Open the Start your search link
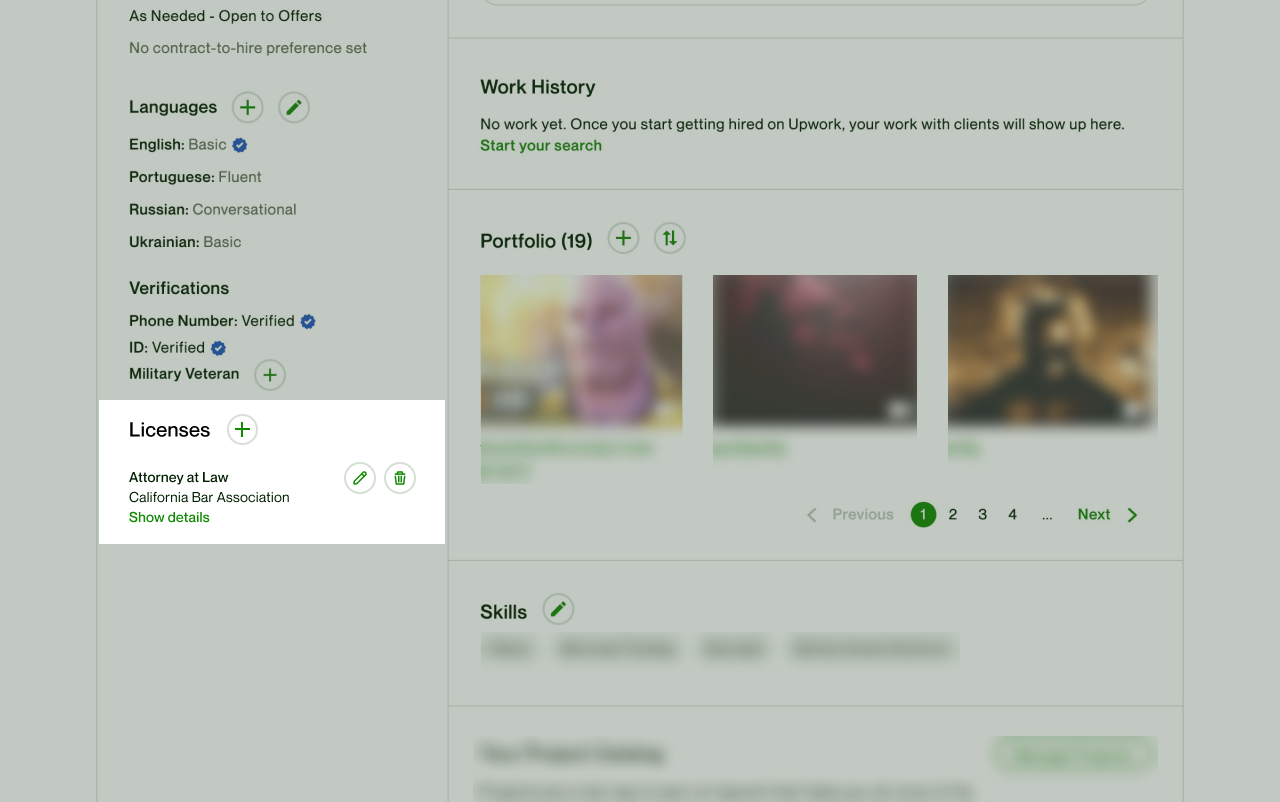 coord(541,145)
